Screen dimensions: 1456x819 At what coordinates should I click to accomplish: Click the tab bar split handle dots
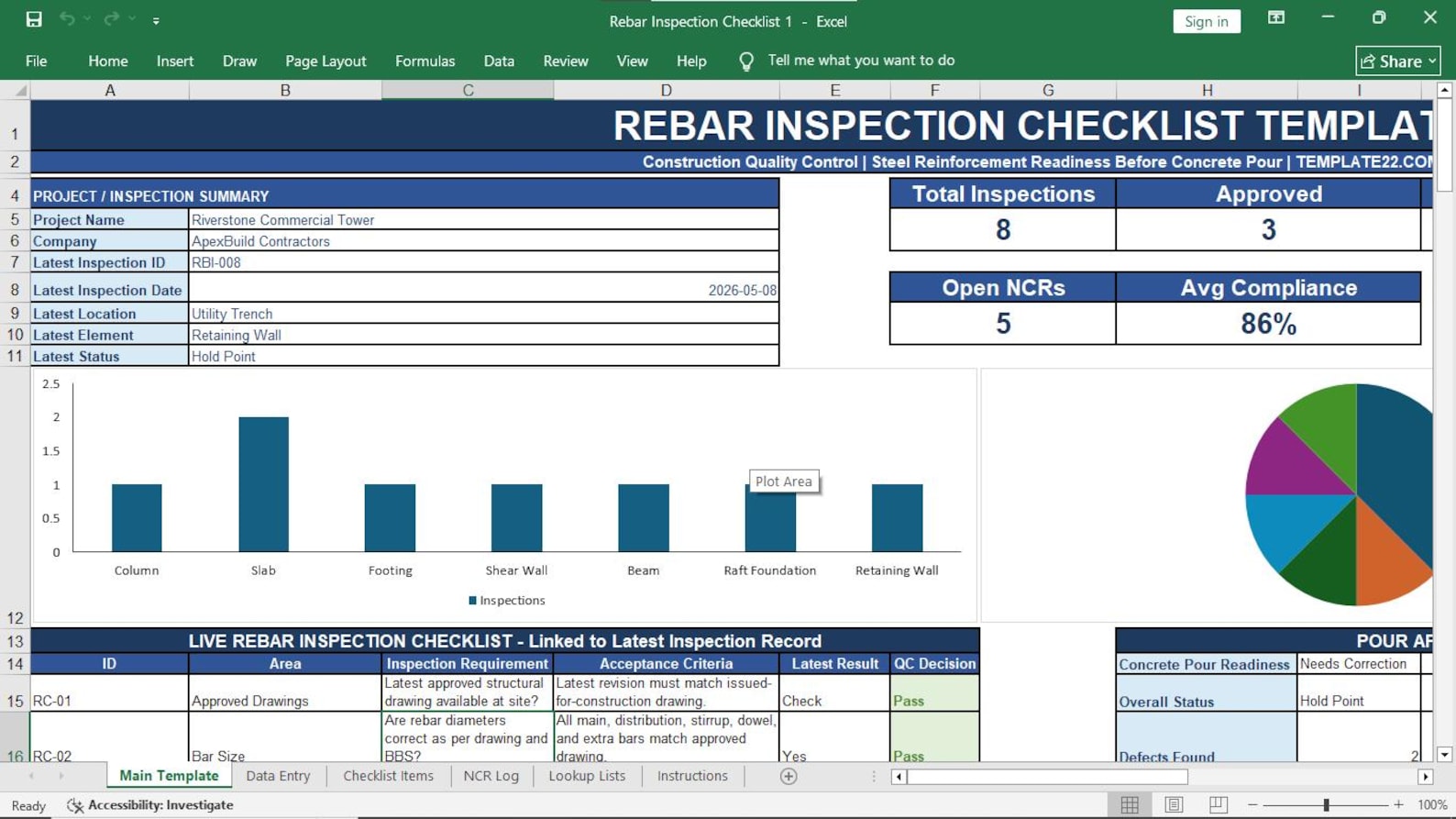point(874,777)
